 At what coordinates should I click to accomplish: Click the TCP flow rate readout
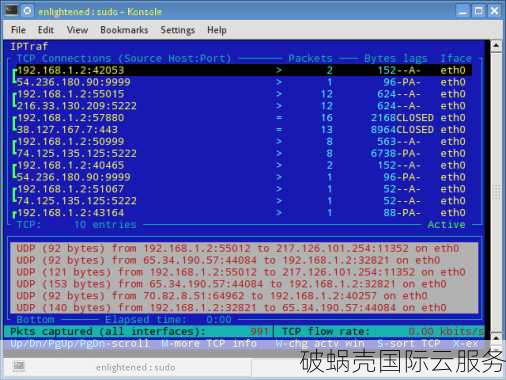pyautogui.click(x=382, y=332)
